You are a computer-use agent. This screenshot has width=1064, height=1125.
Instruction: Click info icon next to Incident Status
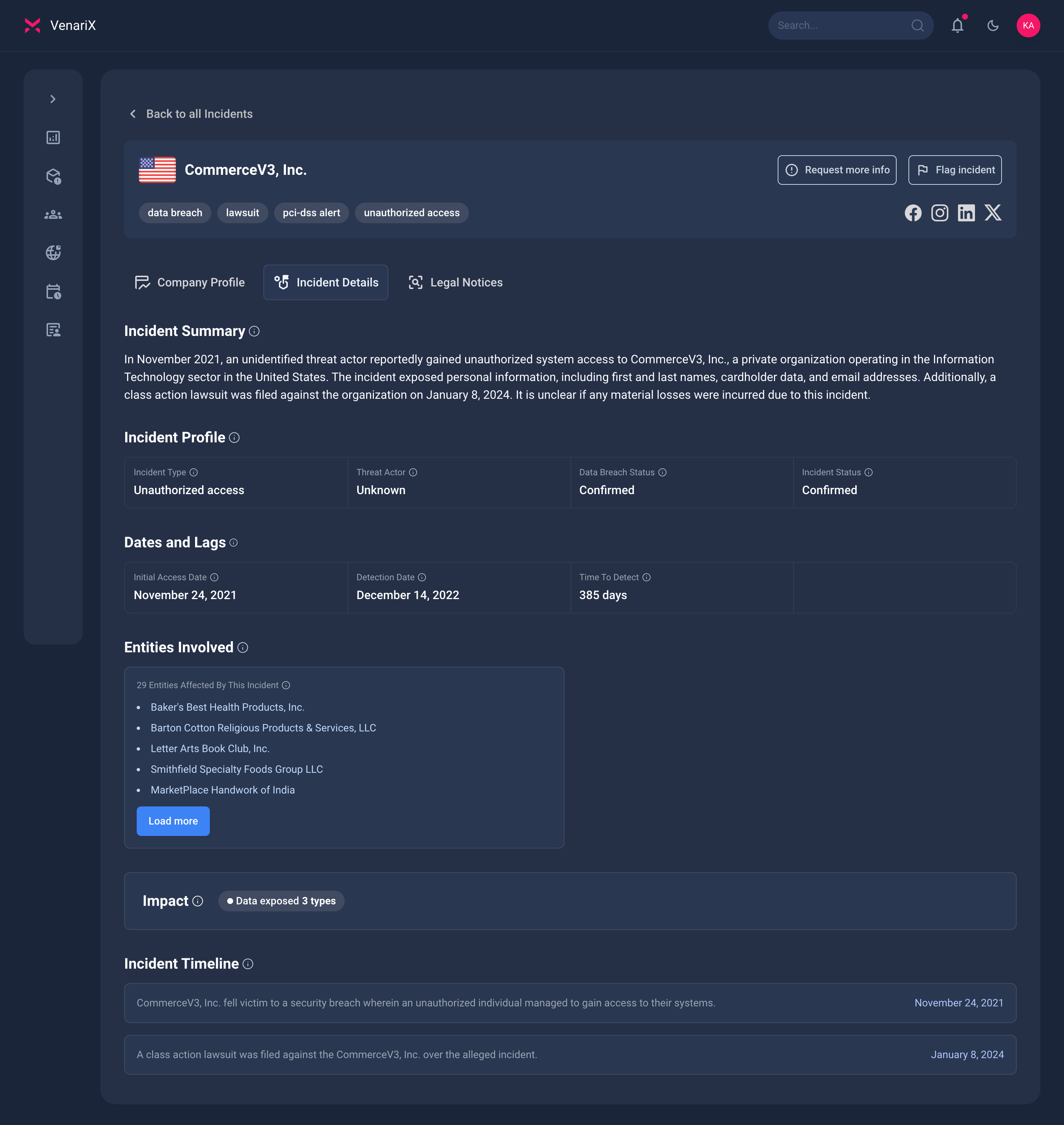[868, 472]
